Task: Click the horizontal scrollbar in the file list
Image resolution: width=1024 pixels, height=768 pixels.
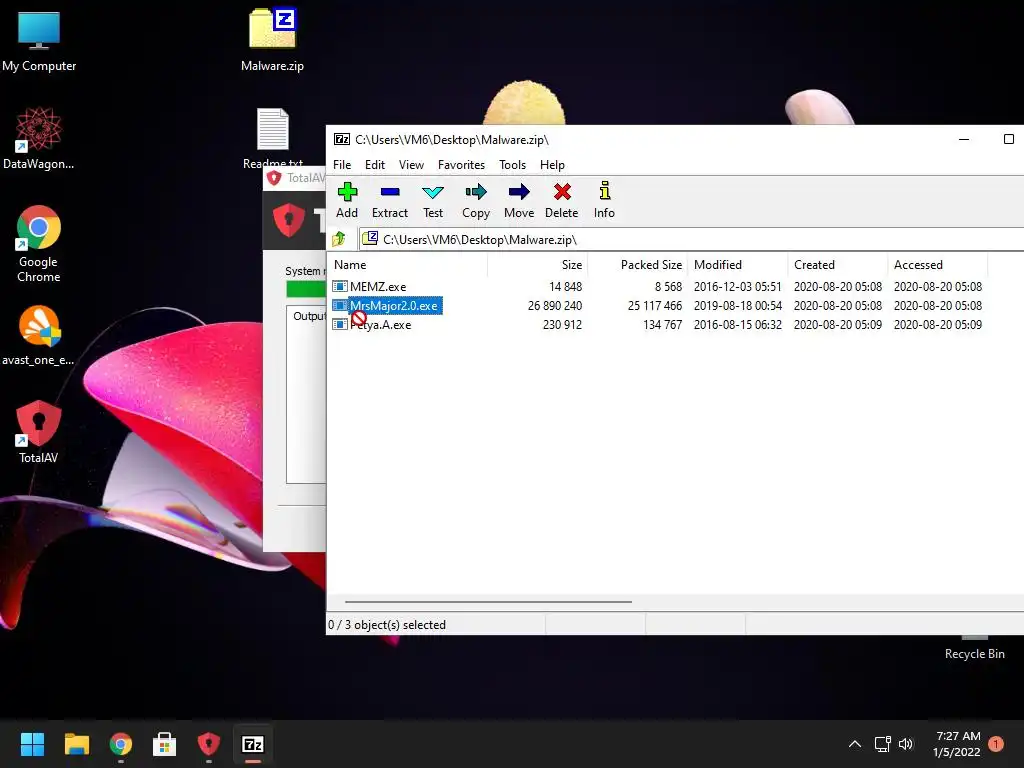Action: point(488,601)
